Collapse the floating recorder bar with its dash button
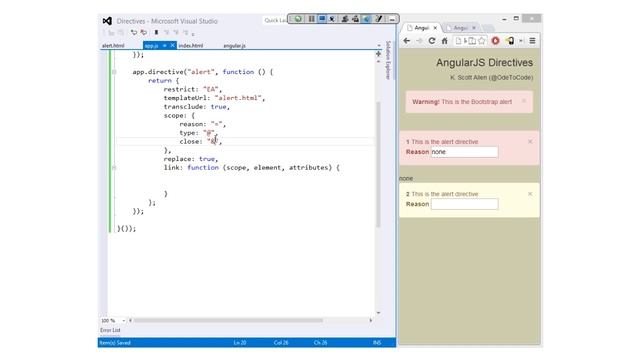The image size is (640, 360). click(x=392, y=19)
